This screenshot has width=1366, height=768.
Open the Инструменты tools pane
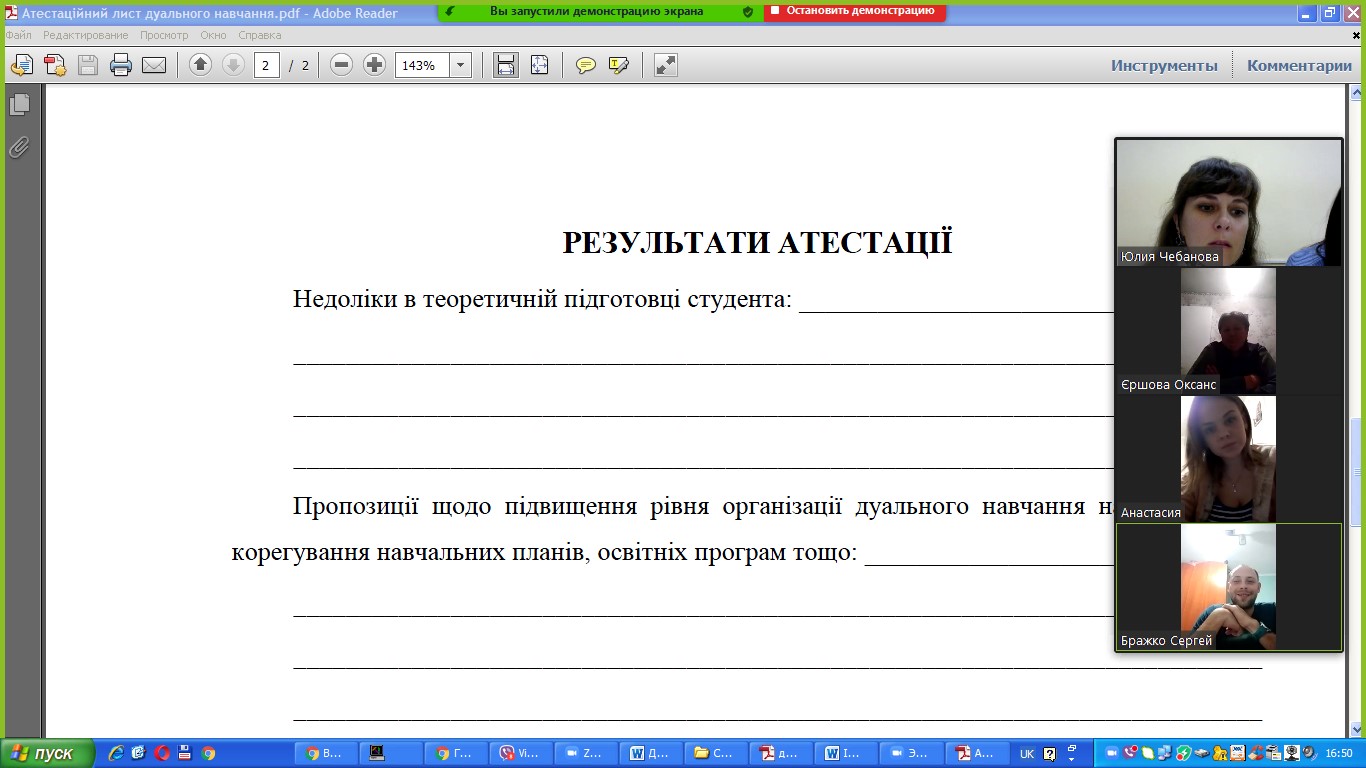tap(1164, 66)
